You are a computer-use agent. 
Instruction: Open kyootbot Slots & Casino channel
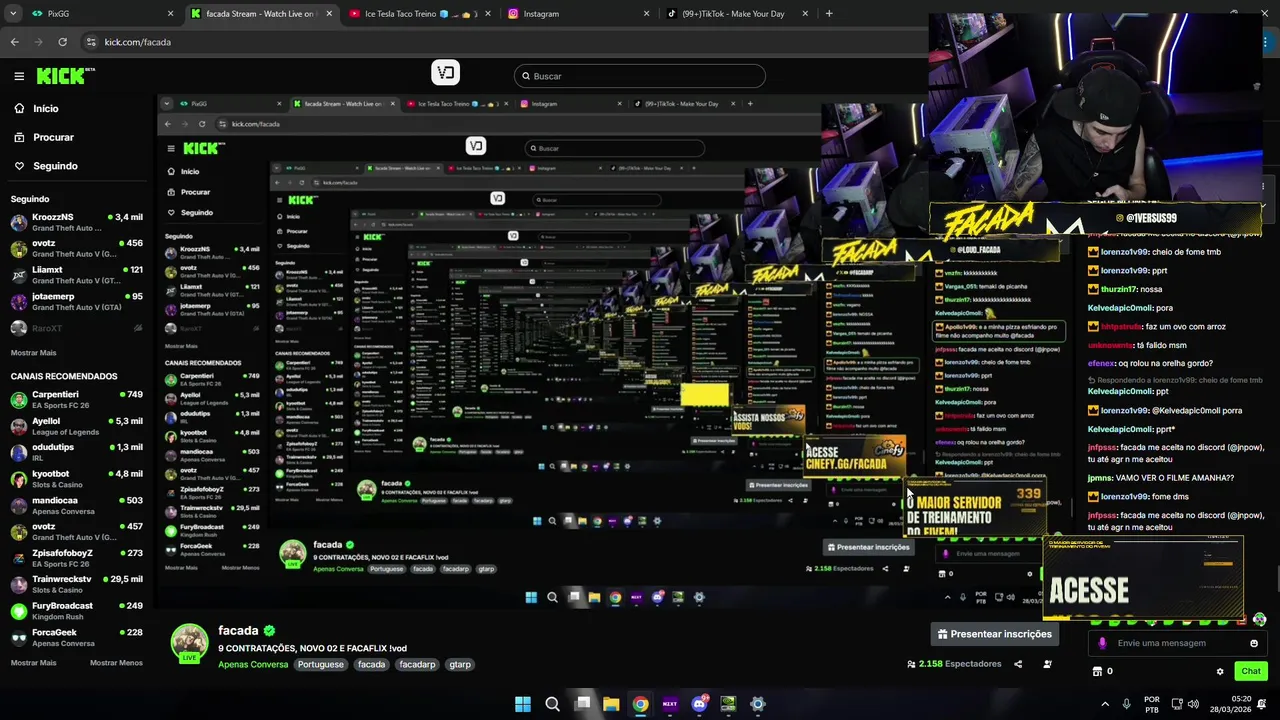[76, 479]
